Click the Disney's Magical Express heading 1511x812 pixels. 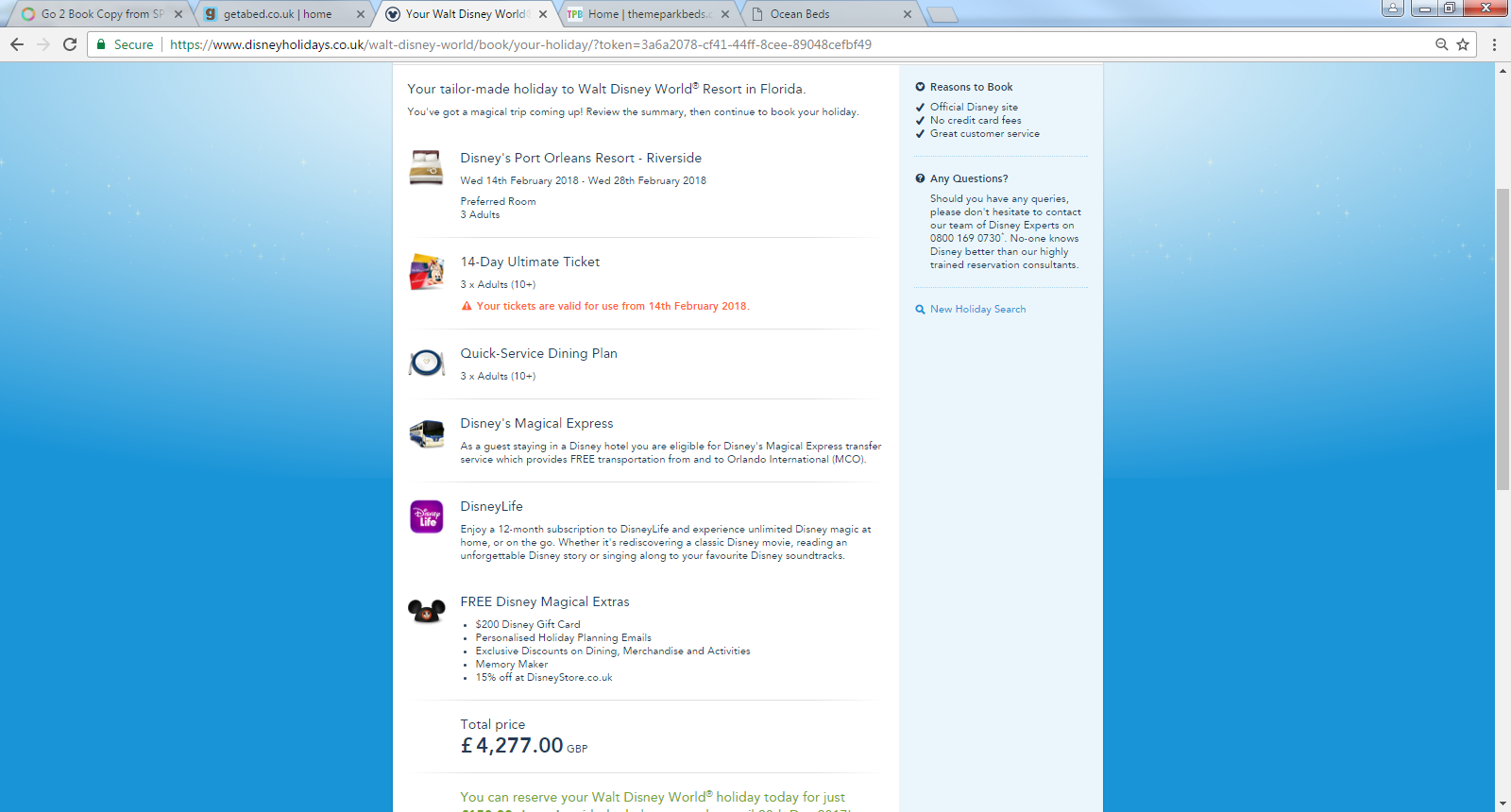point(536,423)
